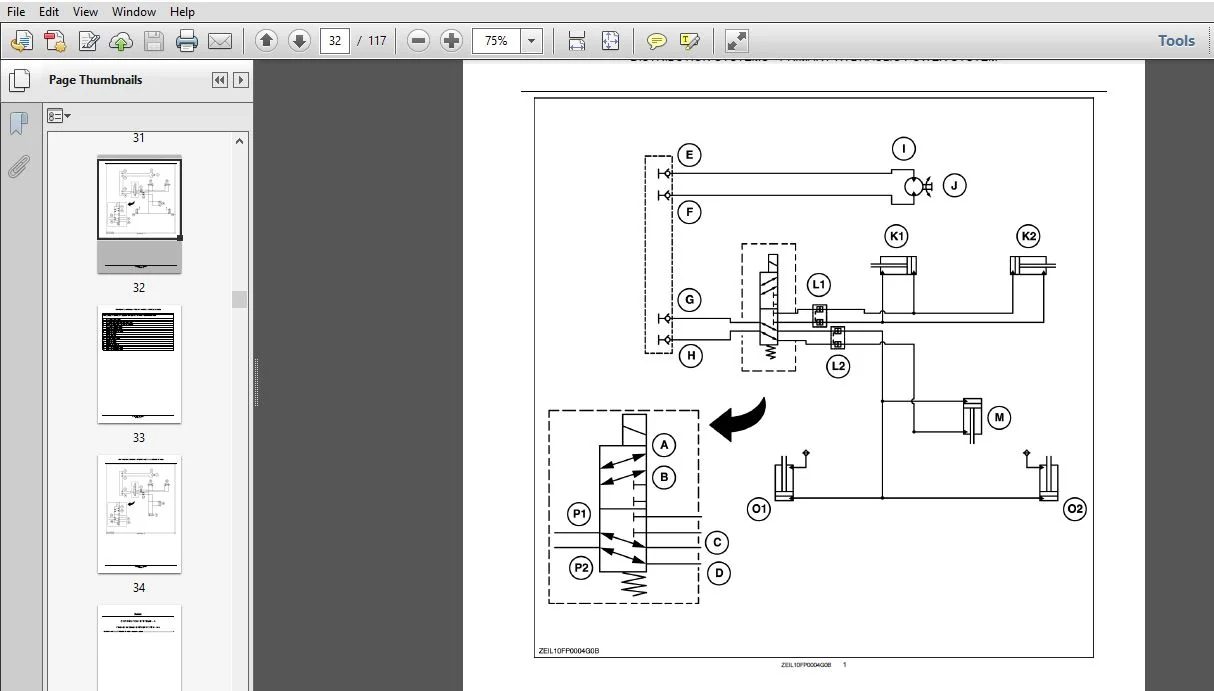The height and width of the screenshot is (691, 1214).
Task: Select the page 33 thumbnail
Action: pyautogui.click(x=139, y=364)
